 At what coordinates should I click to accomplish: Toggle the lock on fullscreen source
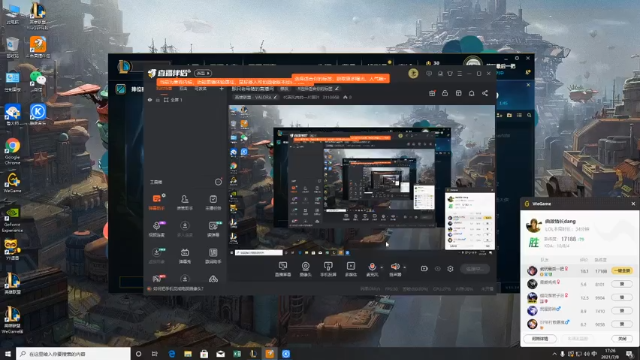(158, 100)
